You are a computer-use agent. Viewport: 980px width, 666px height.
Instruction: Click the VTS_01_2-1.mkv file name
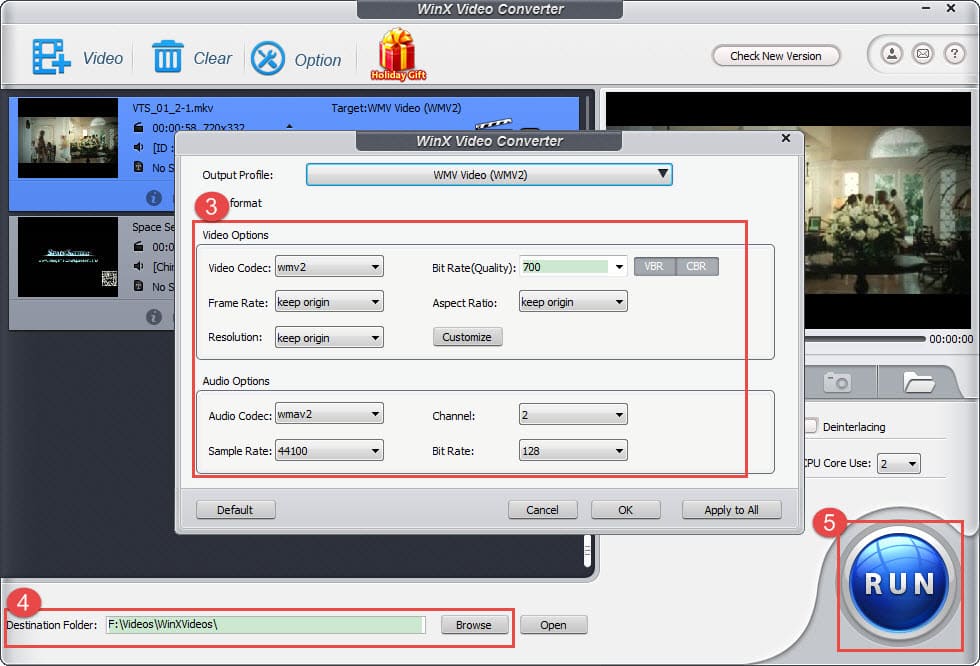(x=172, y=108)
